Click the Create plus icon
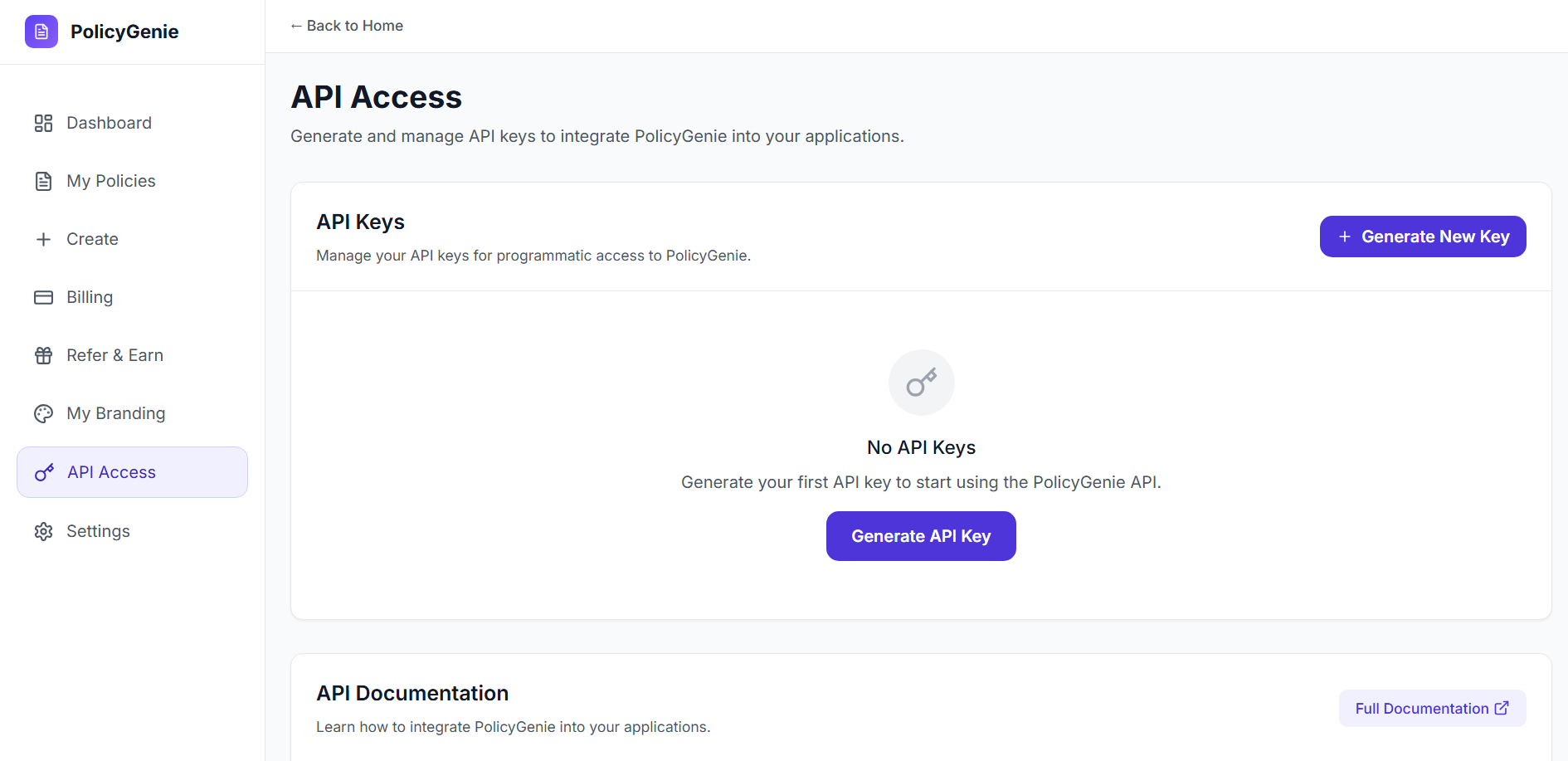This screenshot has width=1568, height=761. coord(43,240)
